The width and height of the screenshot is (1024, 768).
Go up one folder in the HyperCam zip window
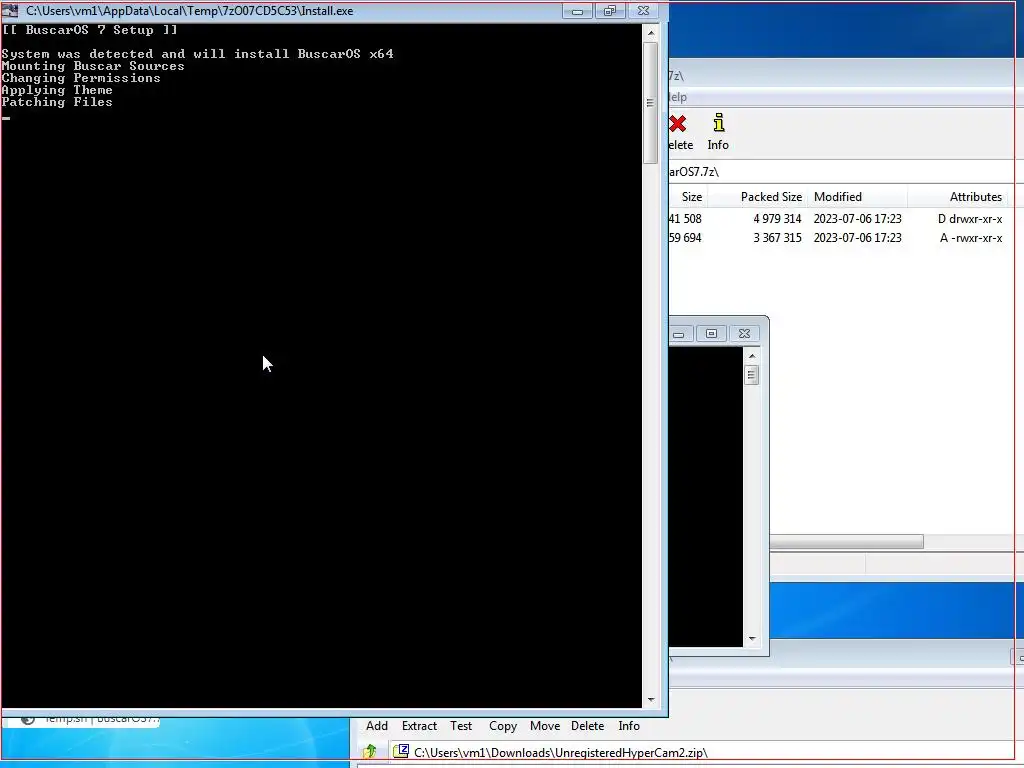tap(370, 752)
